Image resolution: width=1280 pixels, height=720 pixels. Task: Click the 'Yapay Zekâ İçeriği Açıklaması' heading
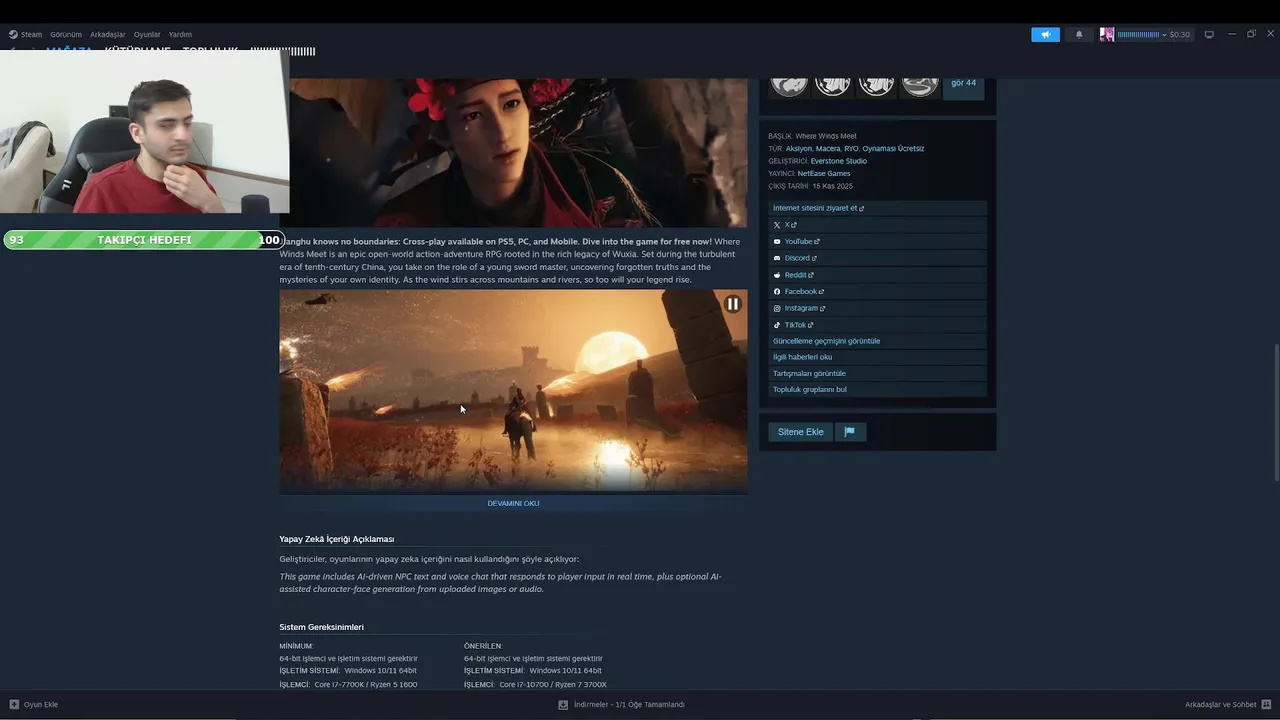(x=337, y=539)
